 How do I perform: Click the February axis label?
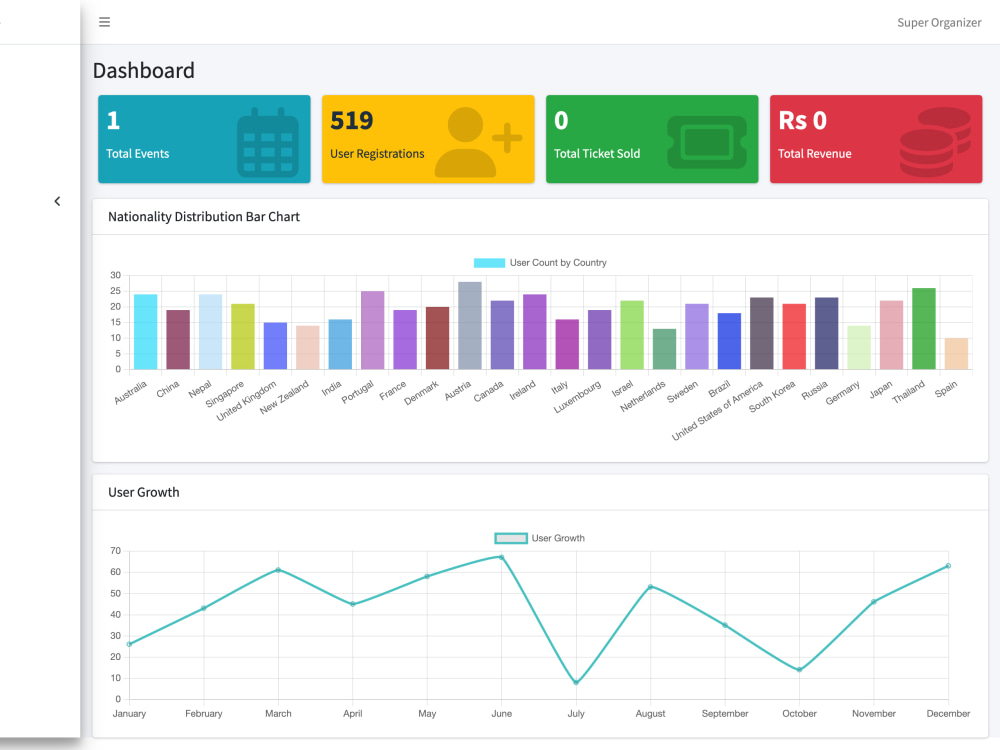204,714
